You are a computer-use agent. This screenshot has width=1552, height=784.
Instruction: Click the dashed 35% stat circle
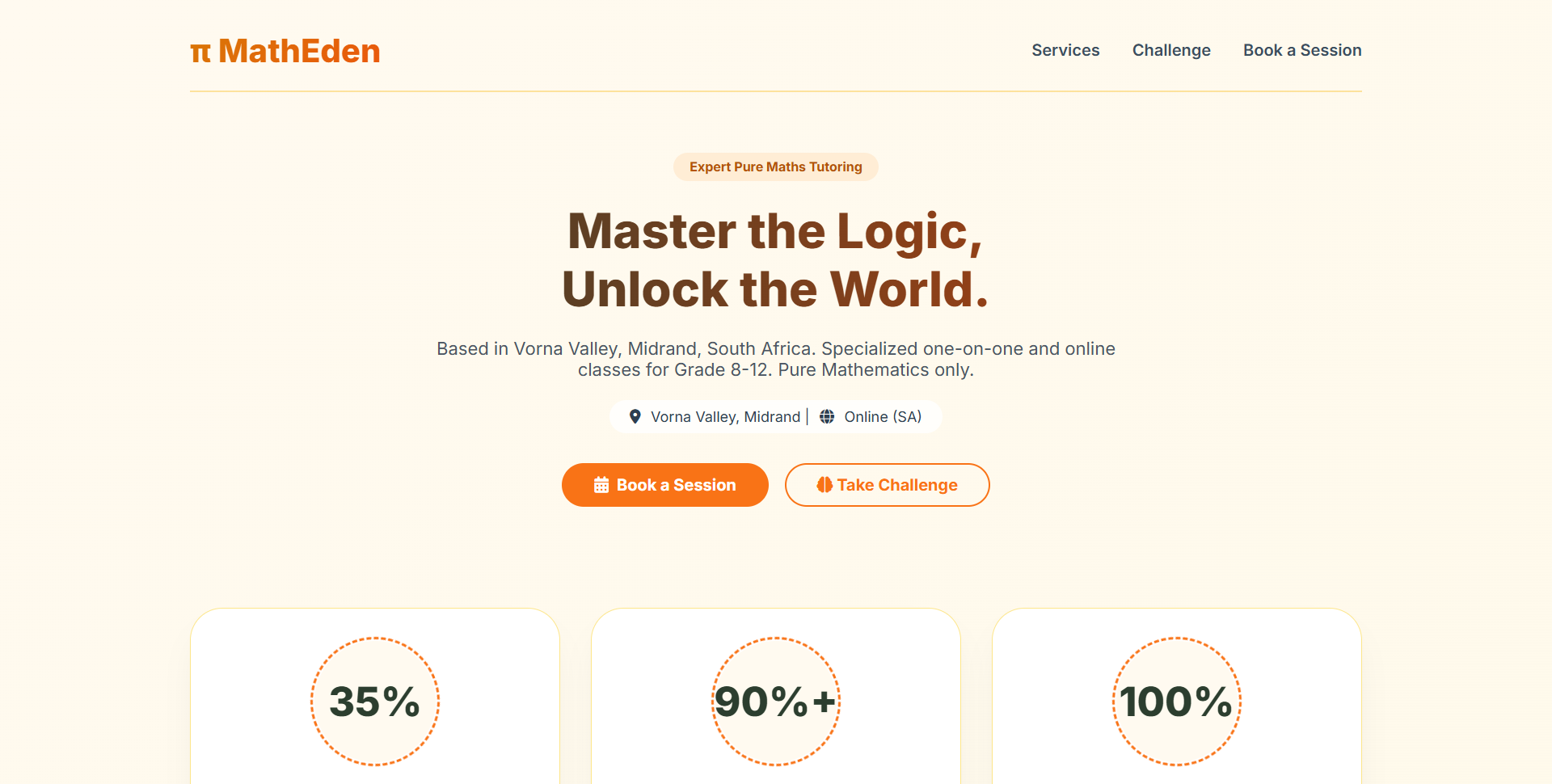[x=374, y=701]
